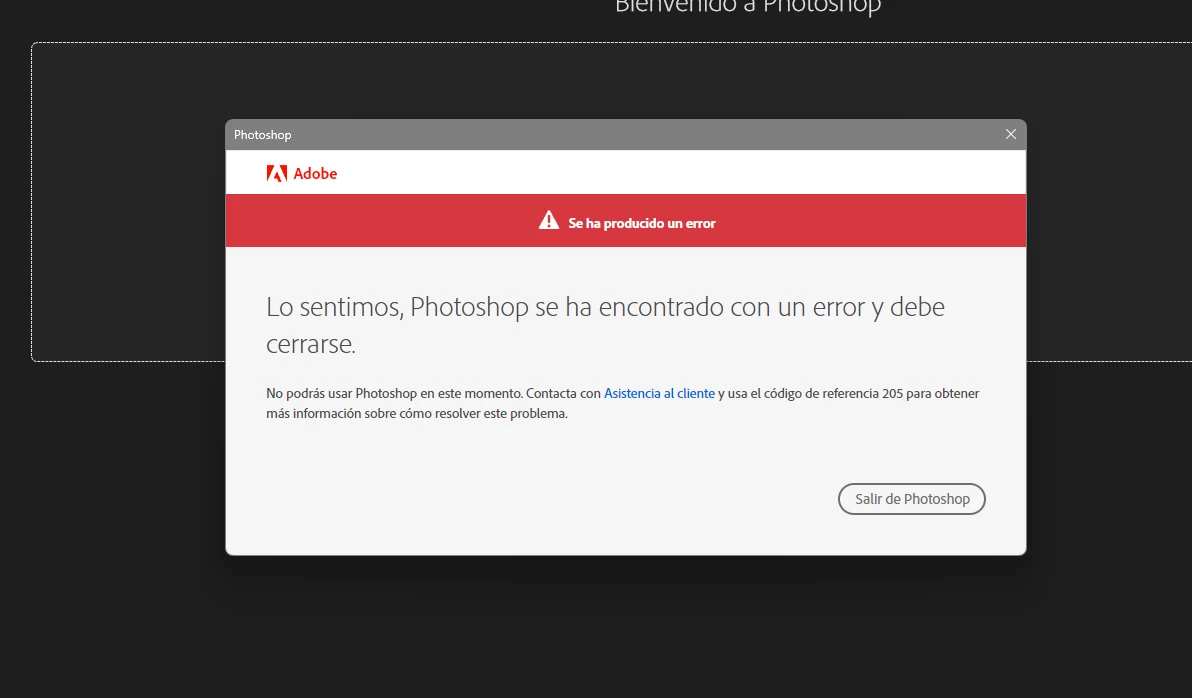Image resolution: width=1192 pixels, height=698 pixels.
Task: Click the 'código de referencia 205' text
Action: pyautogui.click(x=833, y=393)
